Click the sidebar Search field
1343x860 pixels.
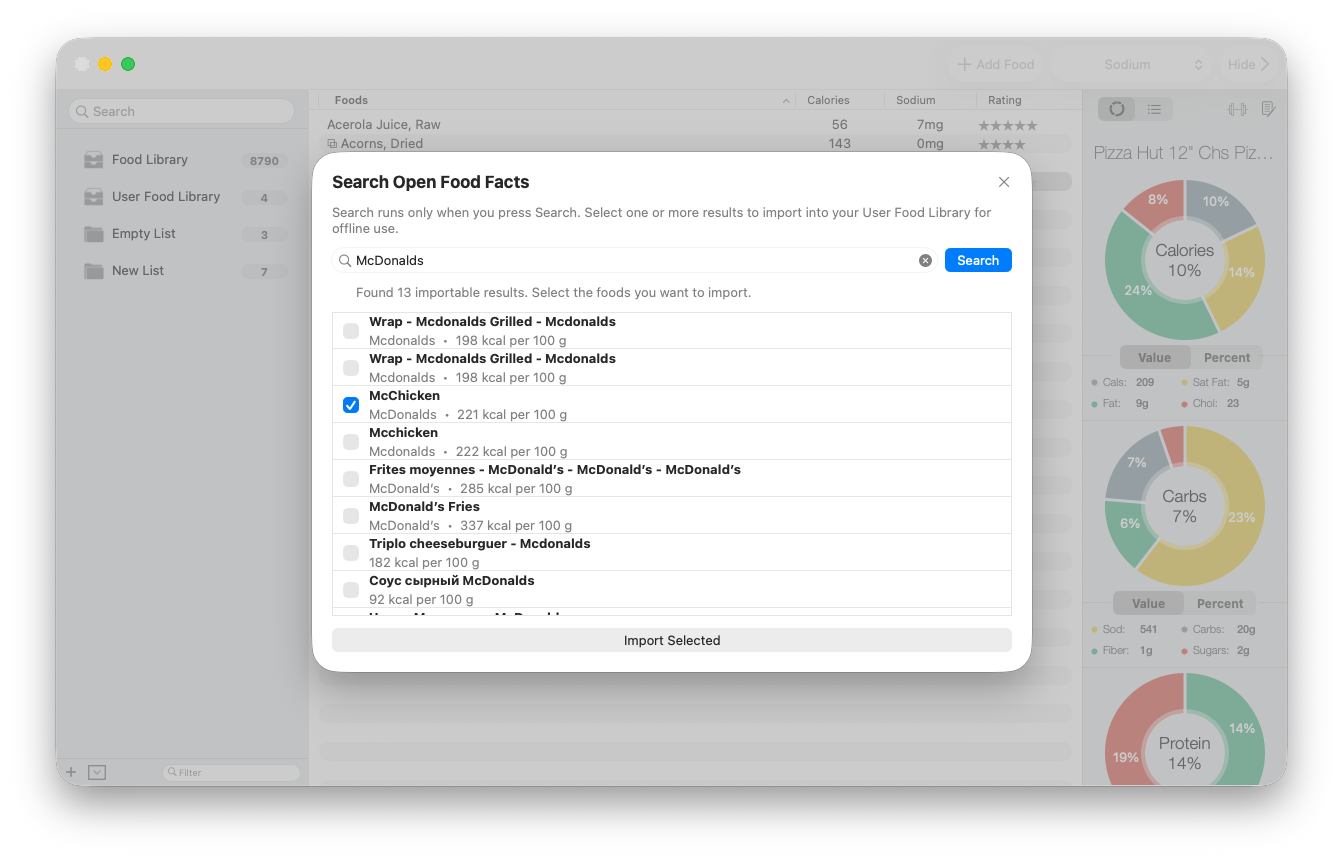click(x=182, y=111)
